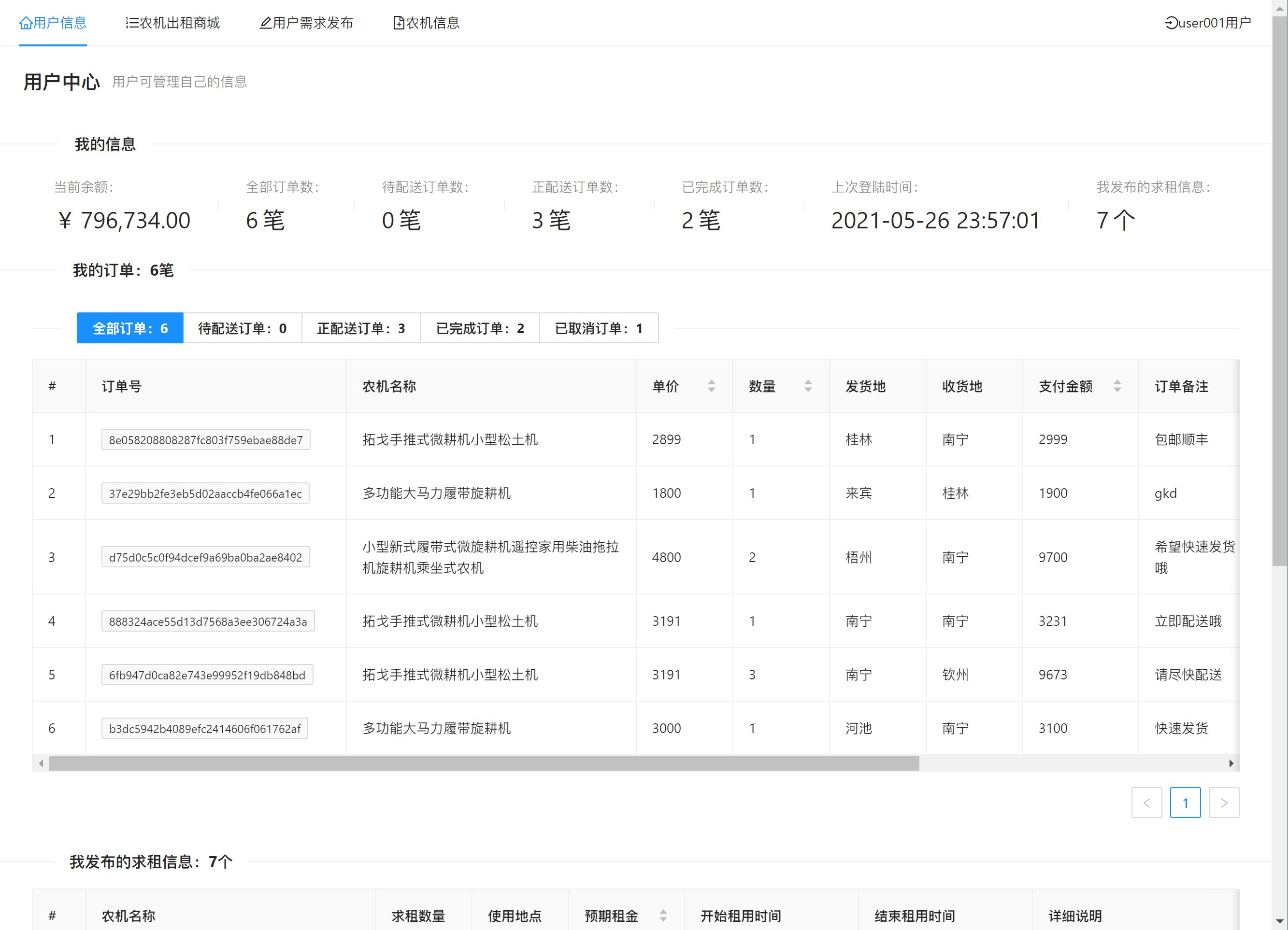Toggle sort descending on 支付金额 column
The width and height of the screenshot is (1288, 930).
(x=1117, y=390)
